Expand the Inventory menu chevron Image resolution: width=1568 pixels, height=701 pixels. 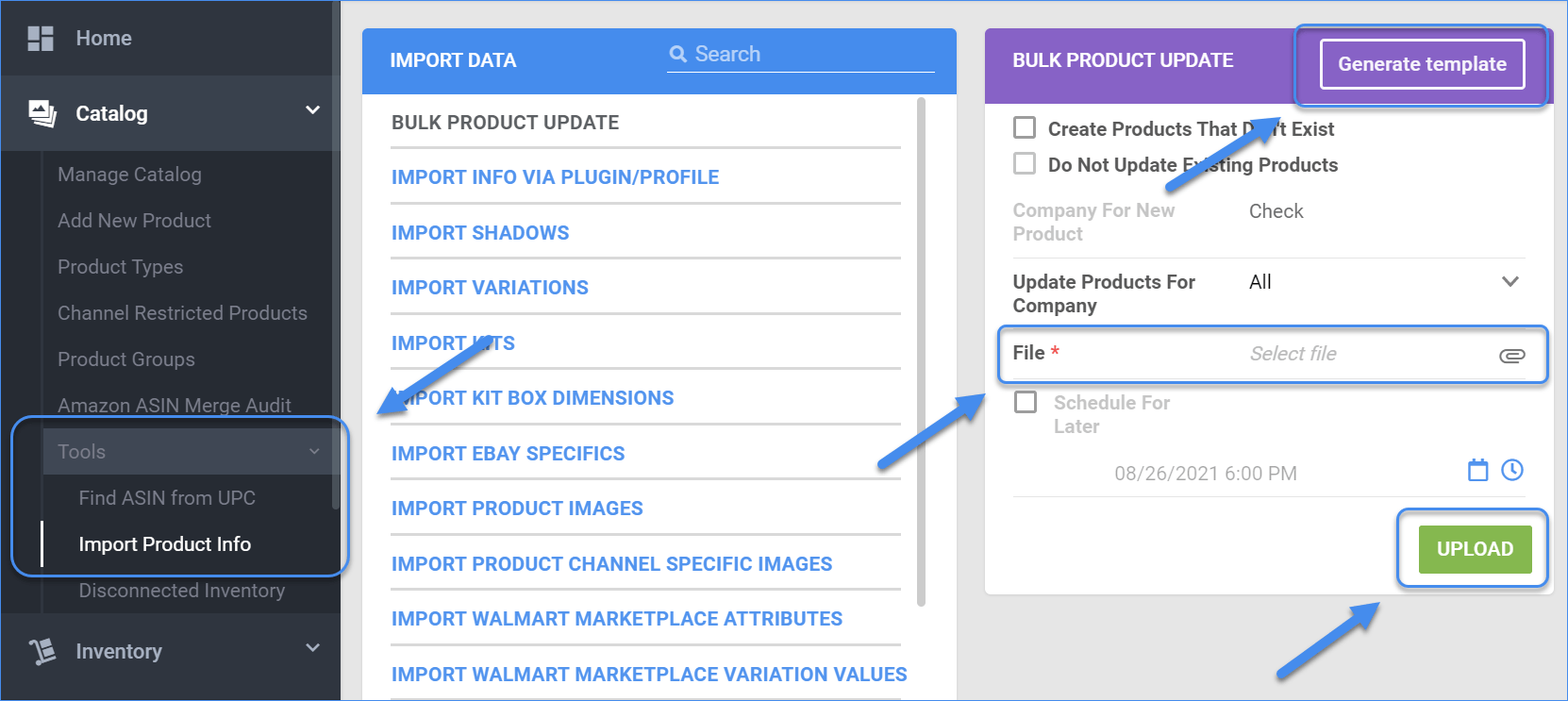[x=312, y=648]
